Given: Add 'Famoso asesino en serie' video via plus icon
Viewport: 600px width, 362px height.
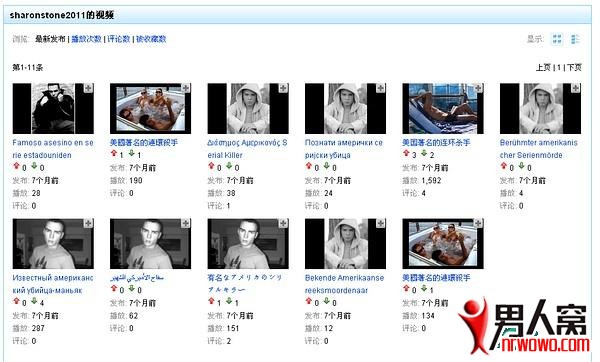Looking at the screenshot, I should tap(88, 88).
